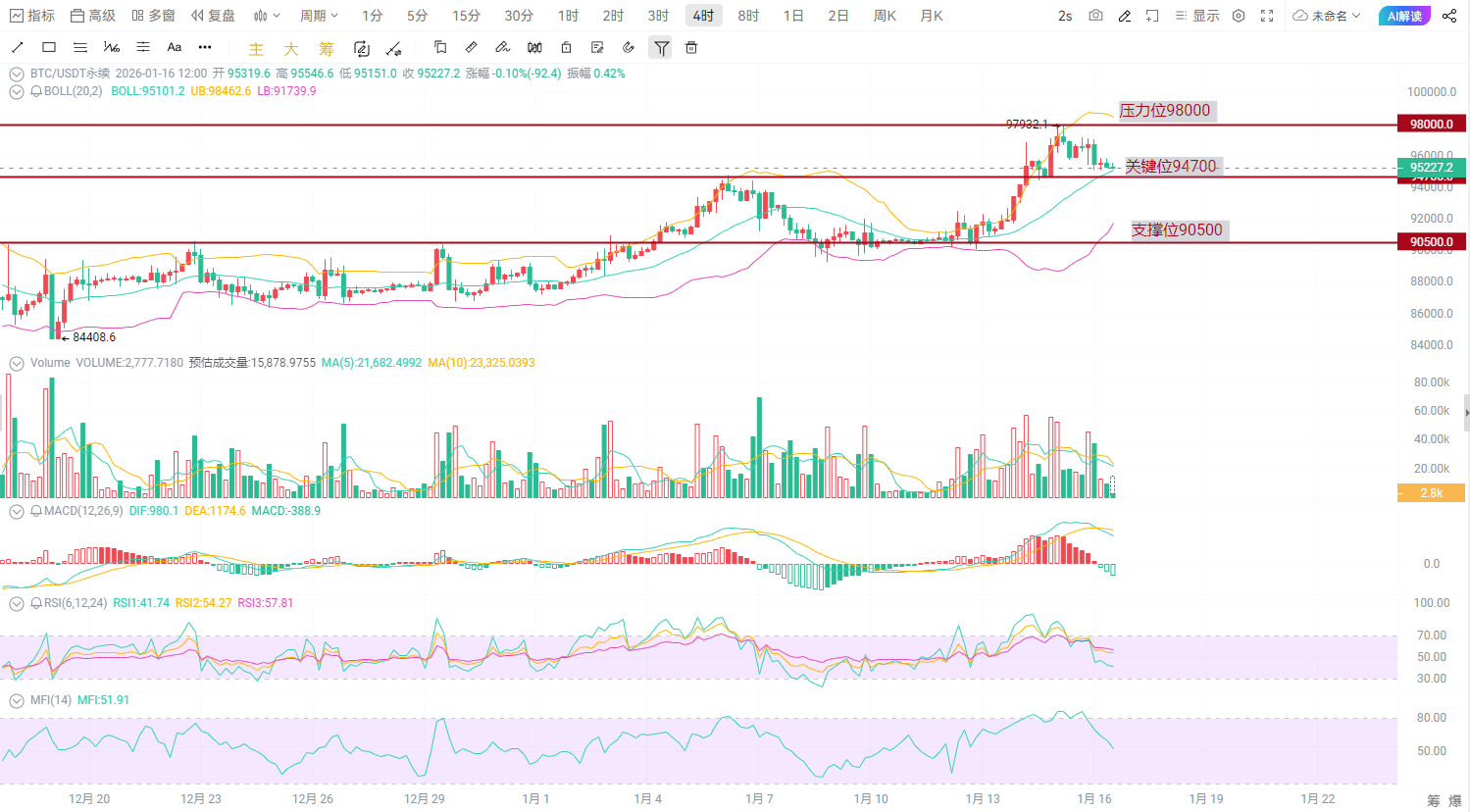The image size is (1470, 812).
Task: Click the AI解读 analysis button
Action: point(1404,15)
